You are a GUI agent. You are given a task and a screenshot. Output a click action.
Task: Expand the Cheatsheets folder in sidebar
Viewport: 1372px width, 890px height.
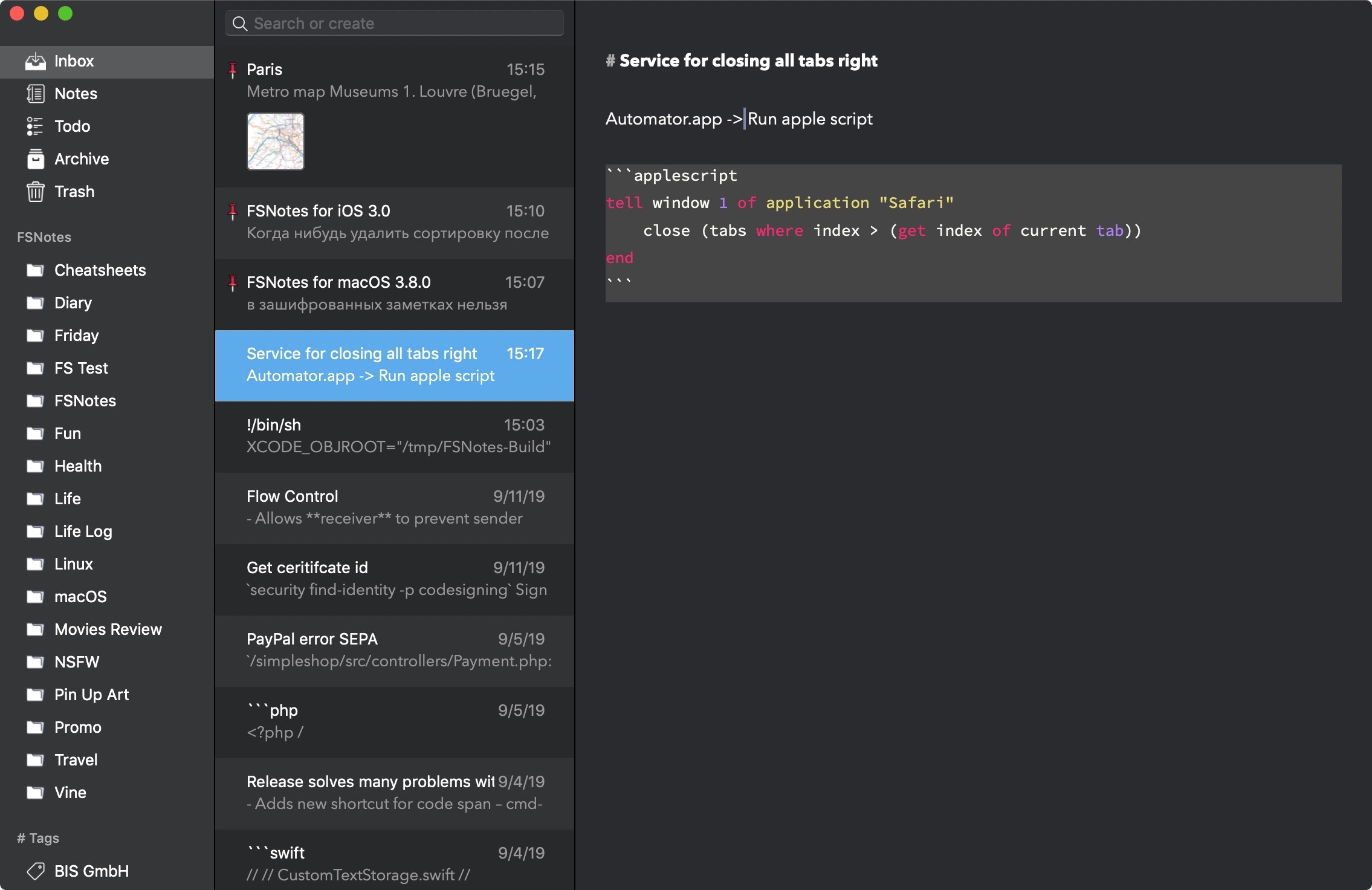(x=100, y=269)
